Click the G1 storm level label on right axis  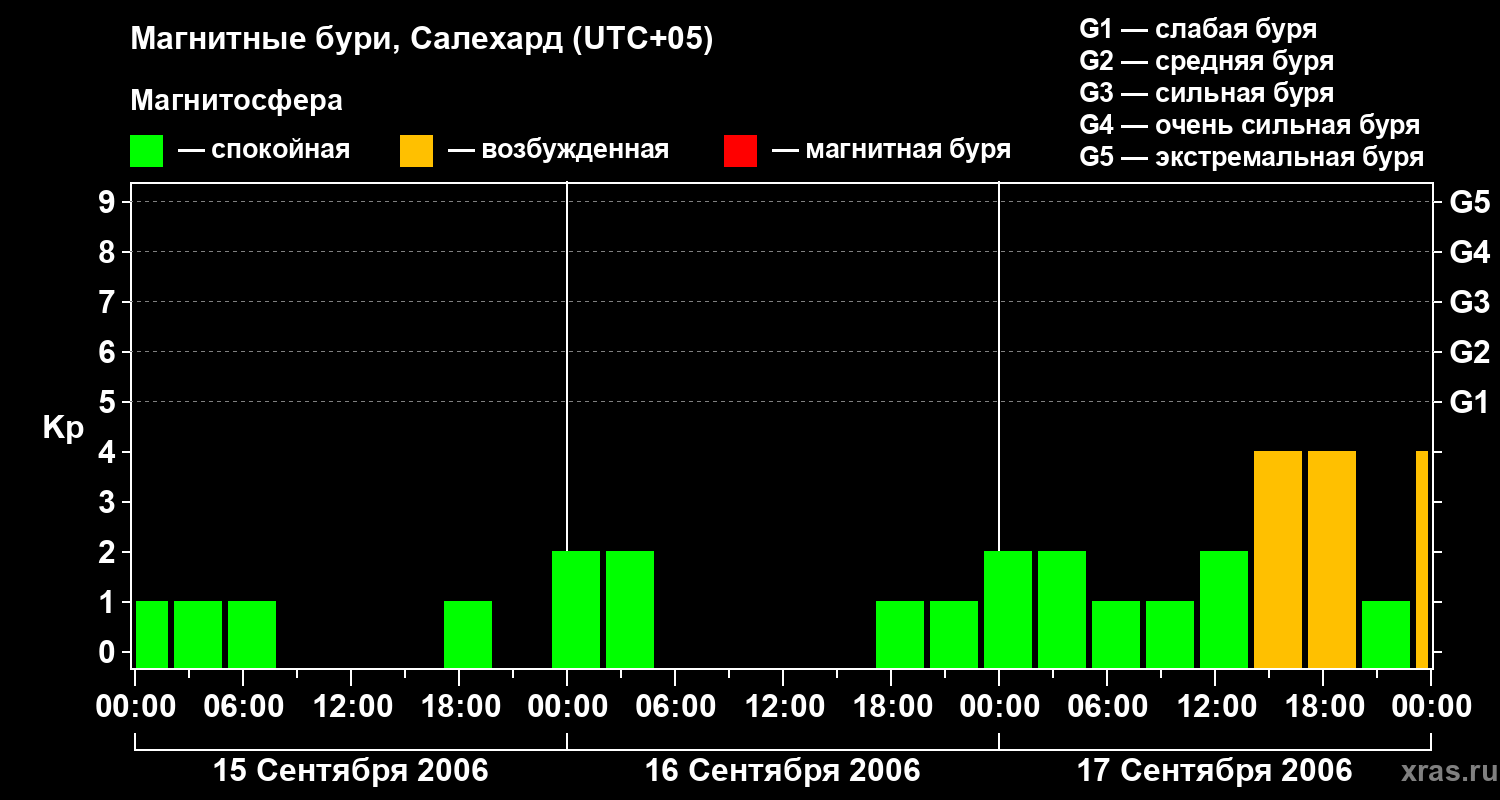1469,402
